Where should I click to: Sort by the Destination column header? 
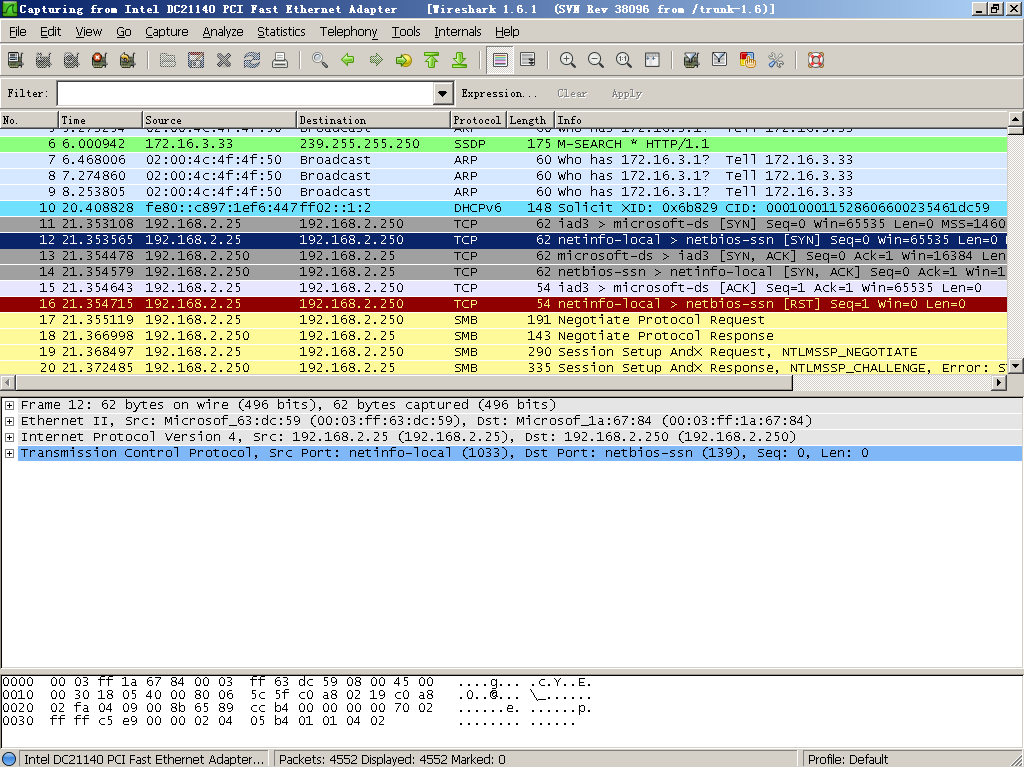(x=373, y=120)
